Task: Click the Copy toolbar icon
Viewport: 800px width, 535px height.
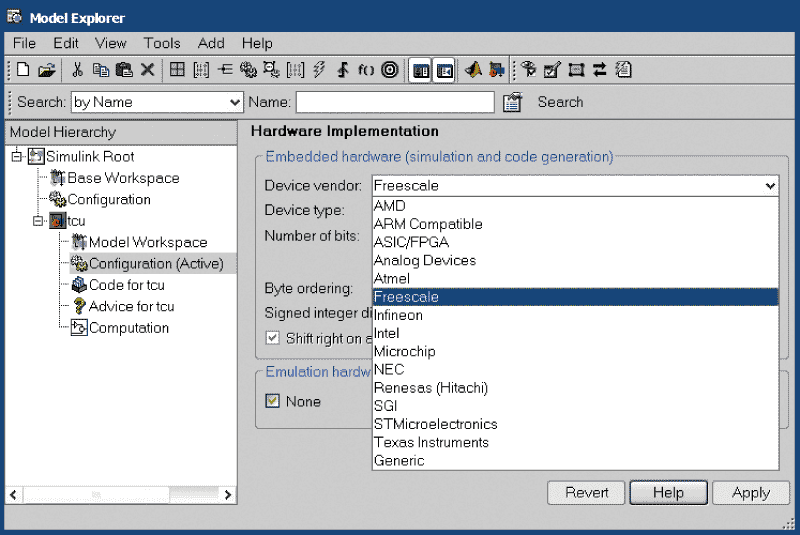Action: pos(101,70)
